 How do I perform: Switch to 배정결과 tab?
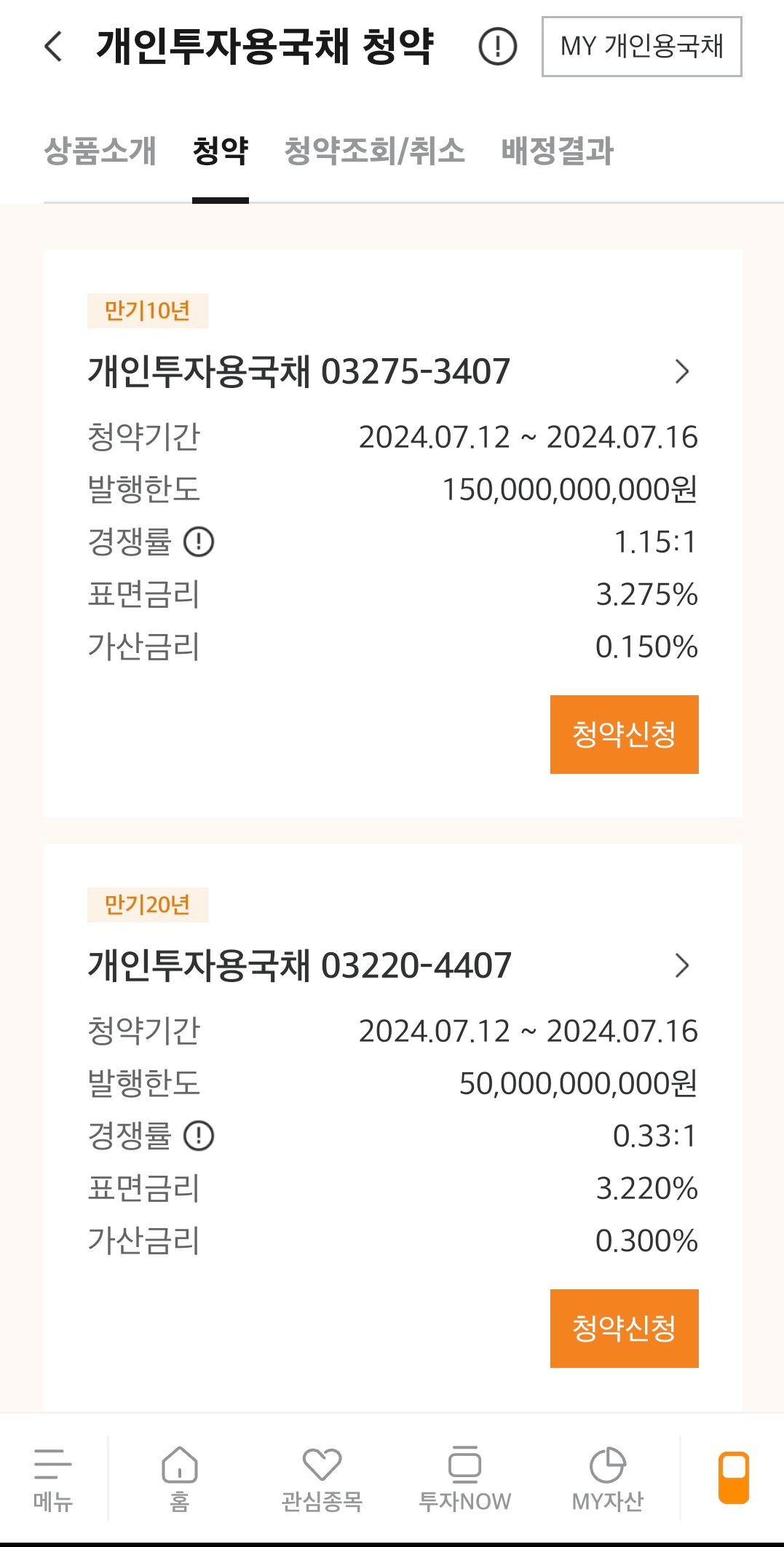(558, 151)
